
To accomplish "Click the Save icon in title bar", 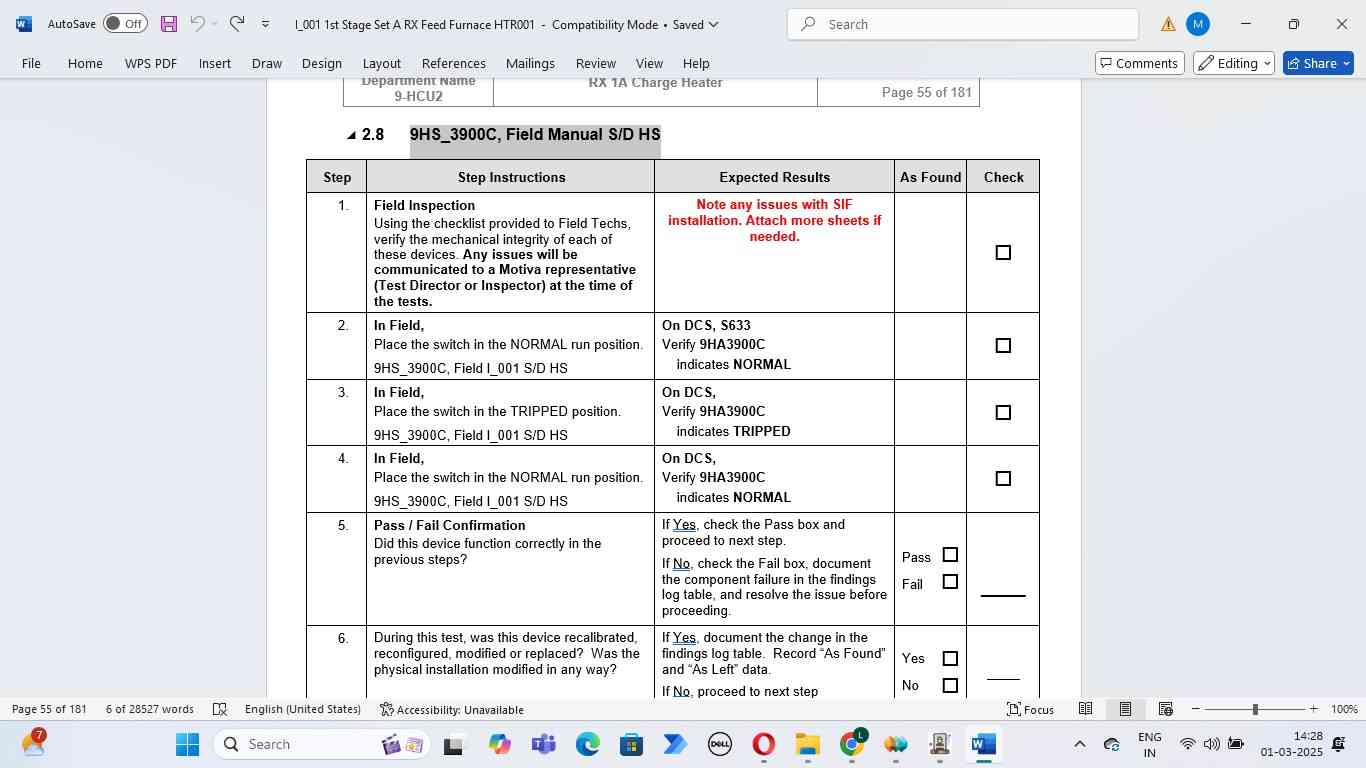I will (168, 24).
